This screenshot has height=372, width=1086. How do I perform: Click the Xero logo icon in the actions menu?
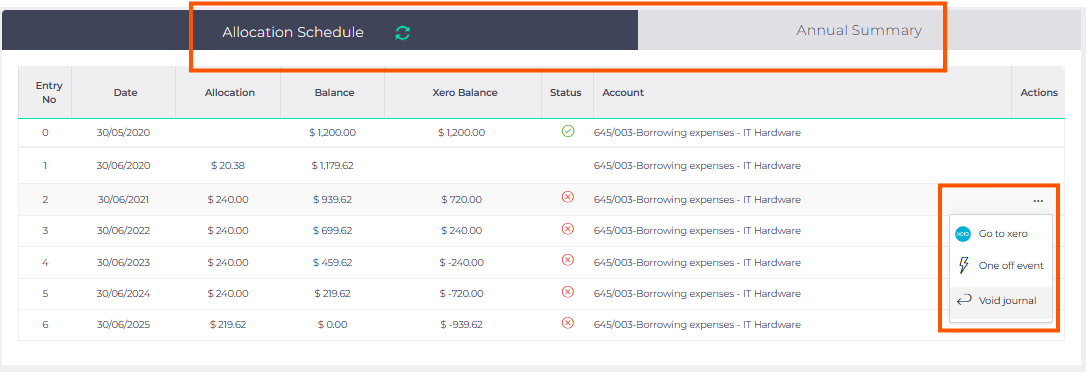click(963, 234)
